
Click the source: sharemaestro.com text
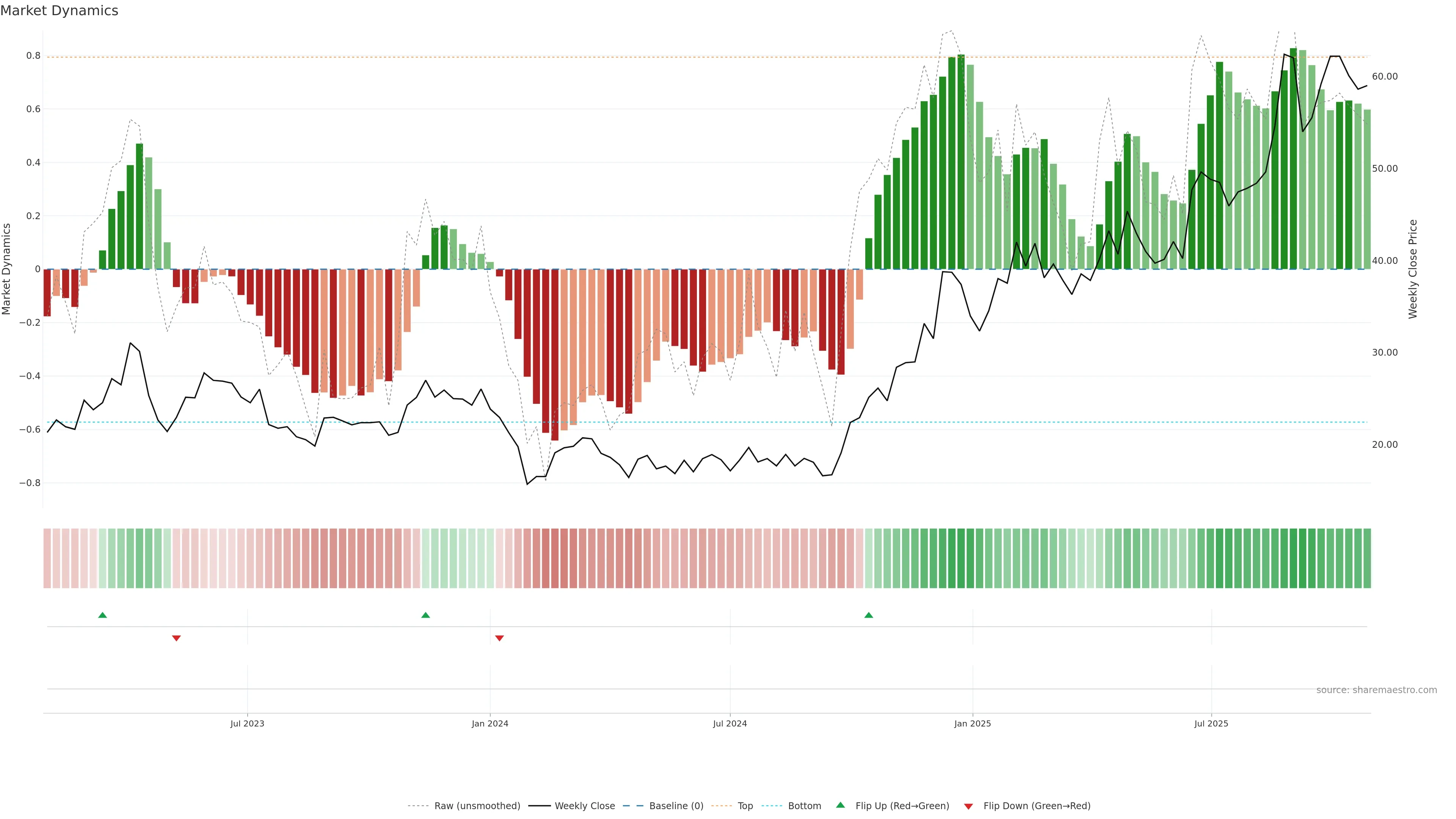point(1376,690)
